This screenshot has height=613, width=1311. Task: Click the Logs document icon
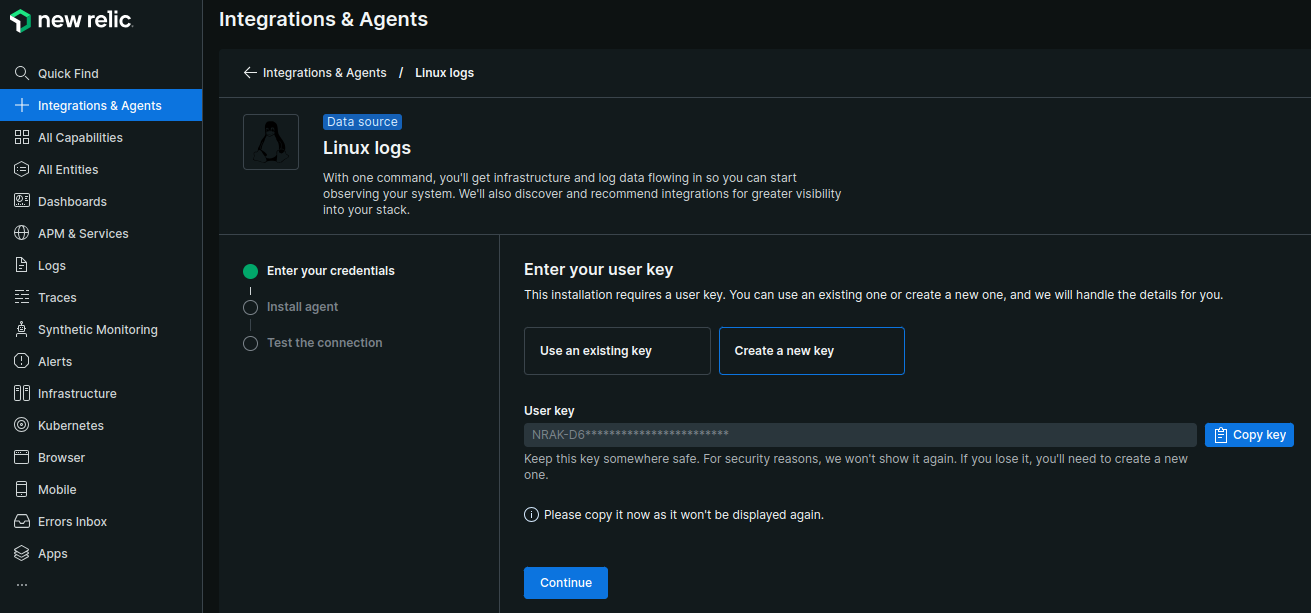click(x=22, y=265)
